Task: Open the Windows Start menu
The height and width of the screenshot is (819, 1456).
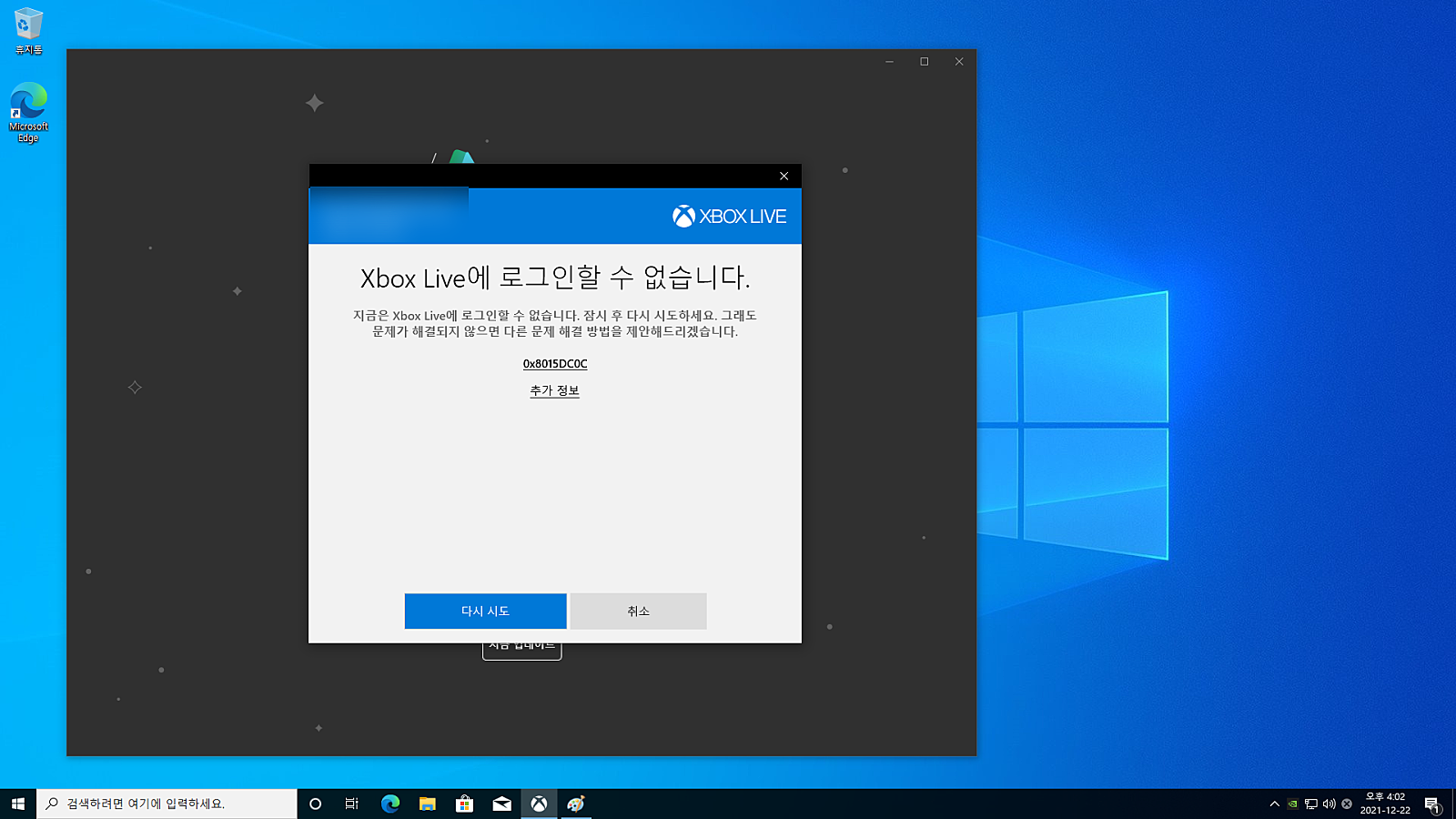Action: click(x=18, y=804)
